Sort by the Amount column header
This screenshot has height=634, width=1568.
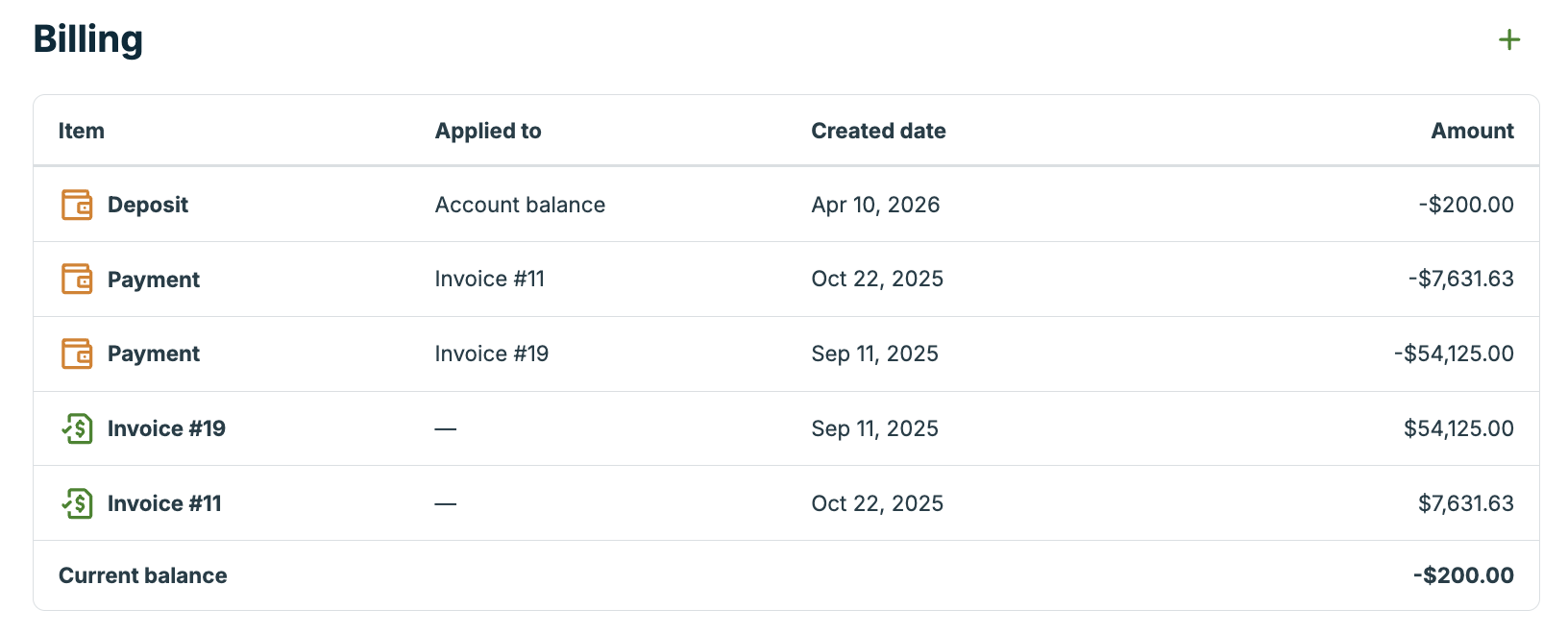[1472, 131]
